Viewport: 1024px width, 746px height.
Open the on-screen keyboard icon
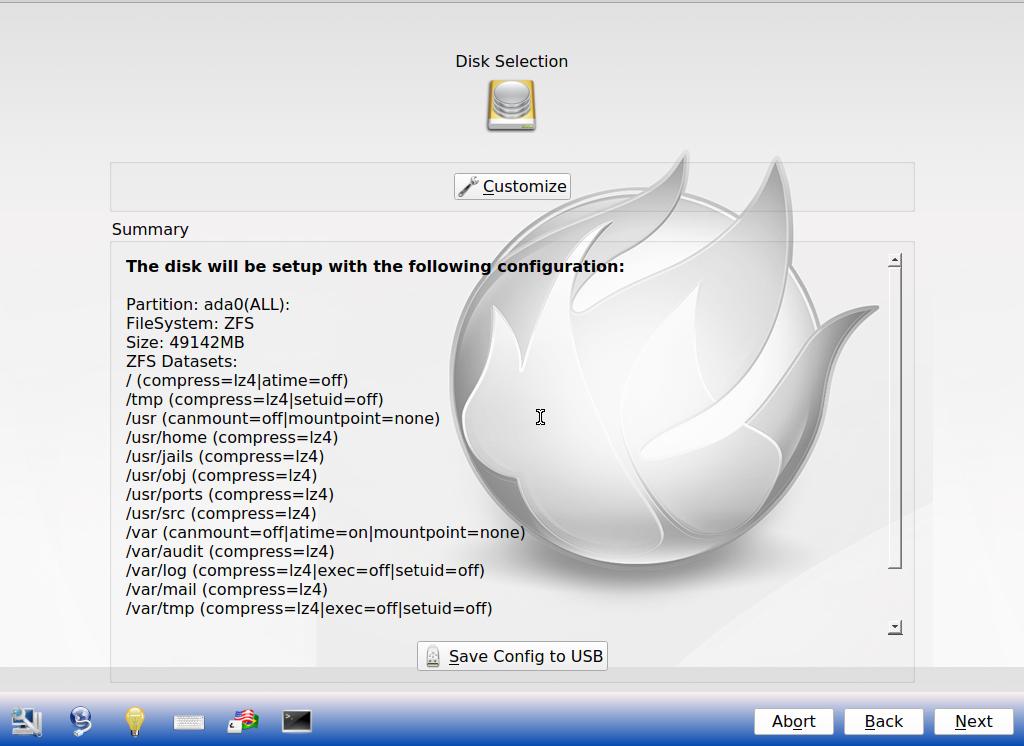pos(189,722)
